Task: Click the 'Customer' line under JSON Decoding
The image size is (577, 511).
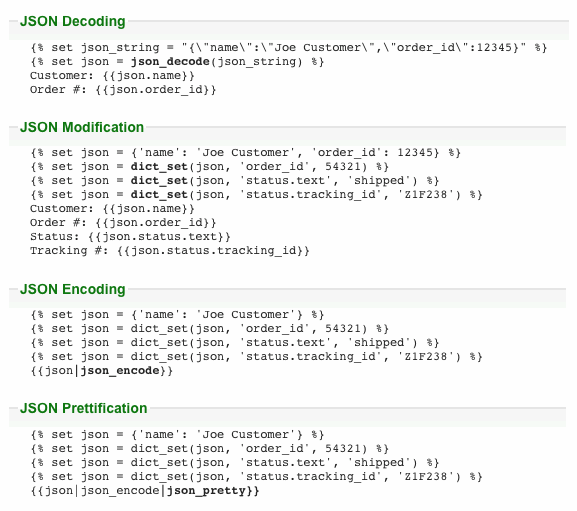Action: click(112, 75)
